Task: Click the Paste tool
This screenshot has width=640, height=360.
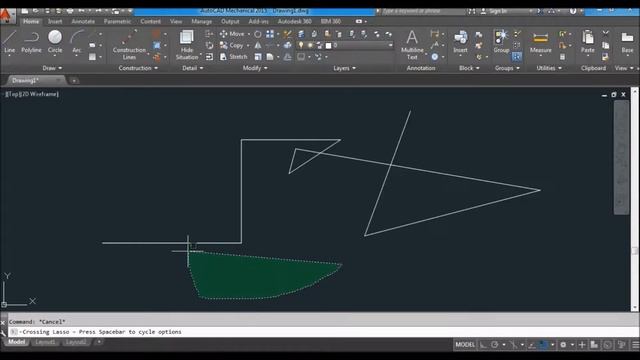Action: pos(588,42)
